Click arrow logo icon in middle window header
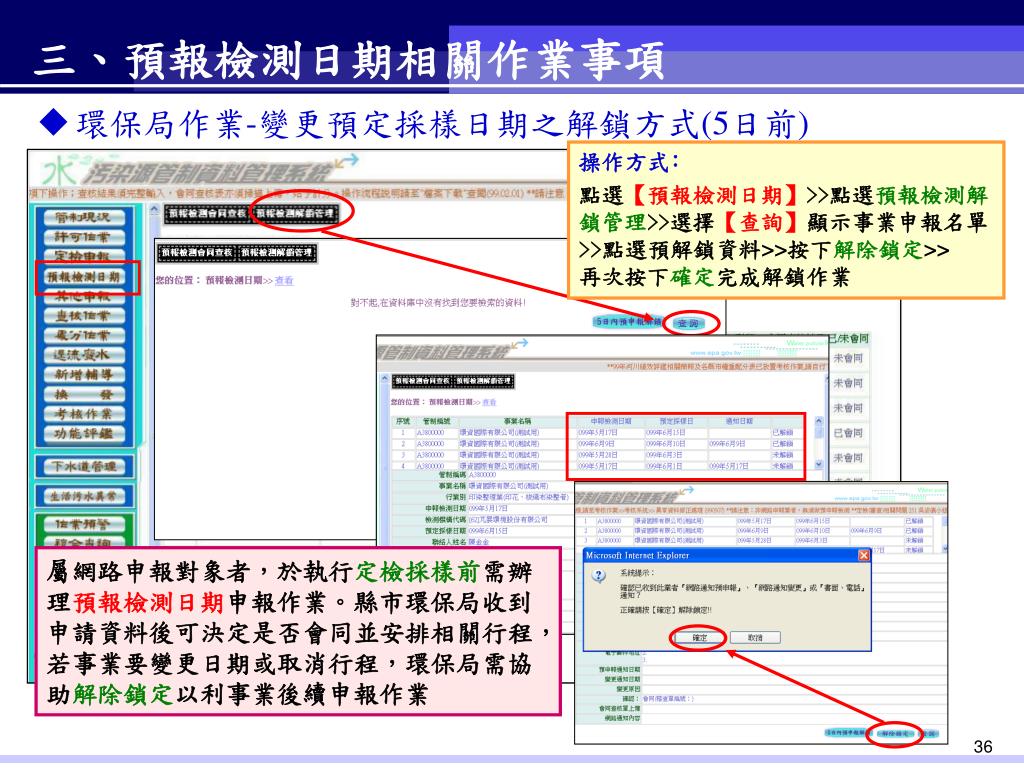The width and height of the screenshot is (1024, 768). pos(519,344)
